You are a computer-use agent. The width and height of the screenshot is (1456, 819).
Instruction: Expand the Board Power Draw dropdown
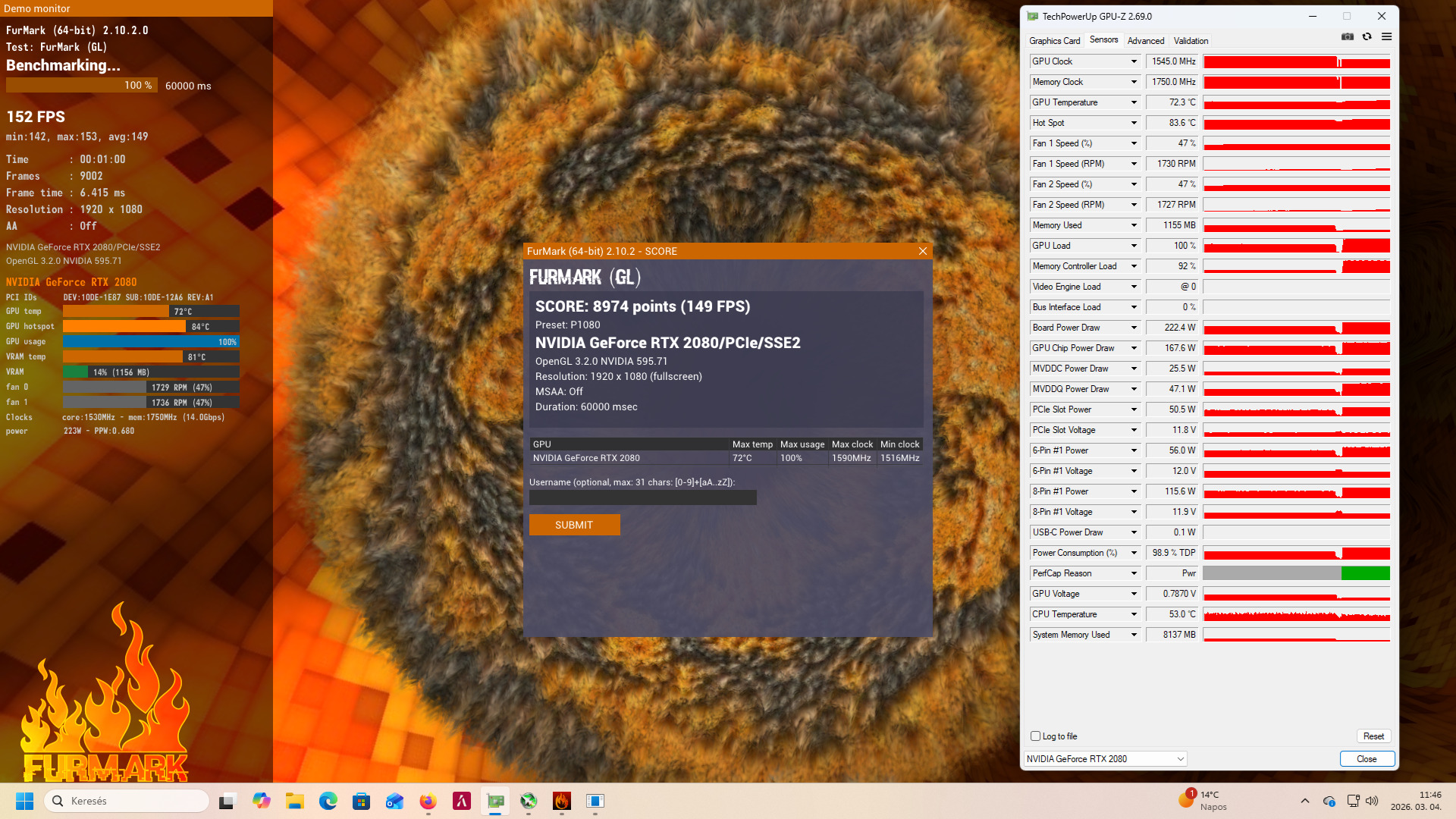(x=1134, y=328)
